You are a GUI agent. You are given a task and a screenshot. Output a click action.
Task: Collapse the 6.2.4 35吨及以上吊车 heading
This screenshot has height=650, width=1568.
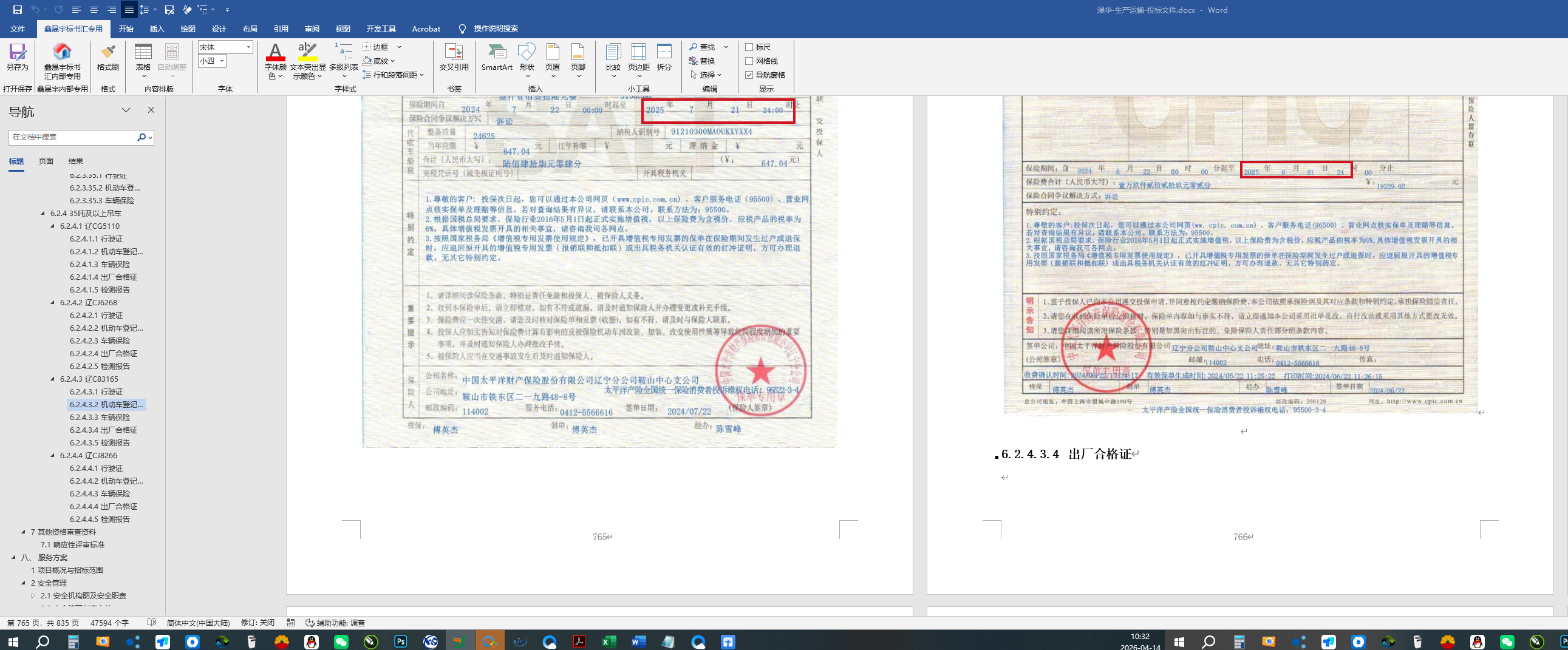tap(43, 214)
